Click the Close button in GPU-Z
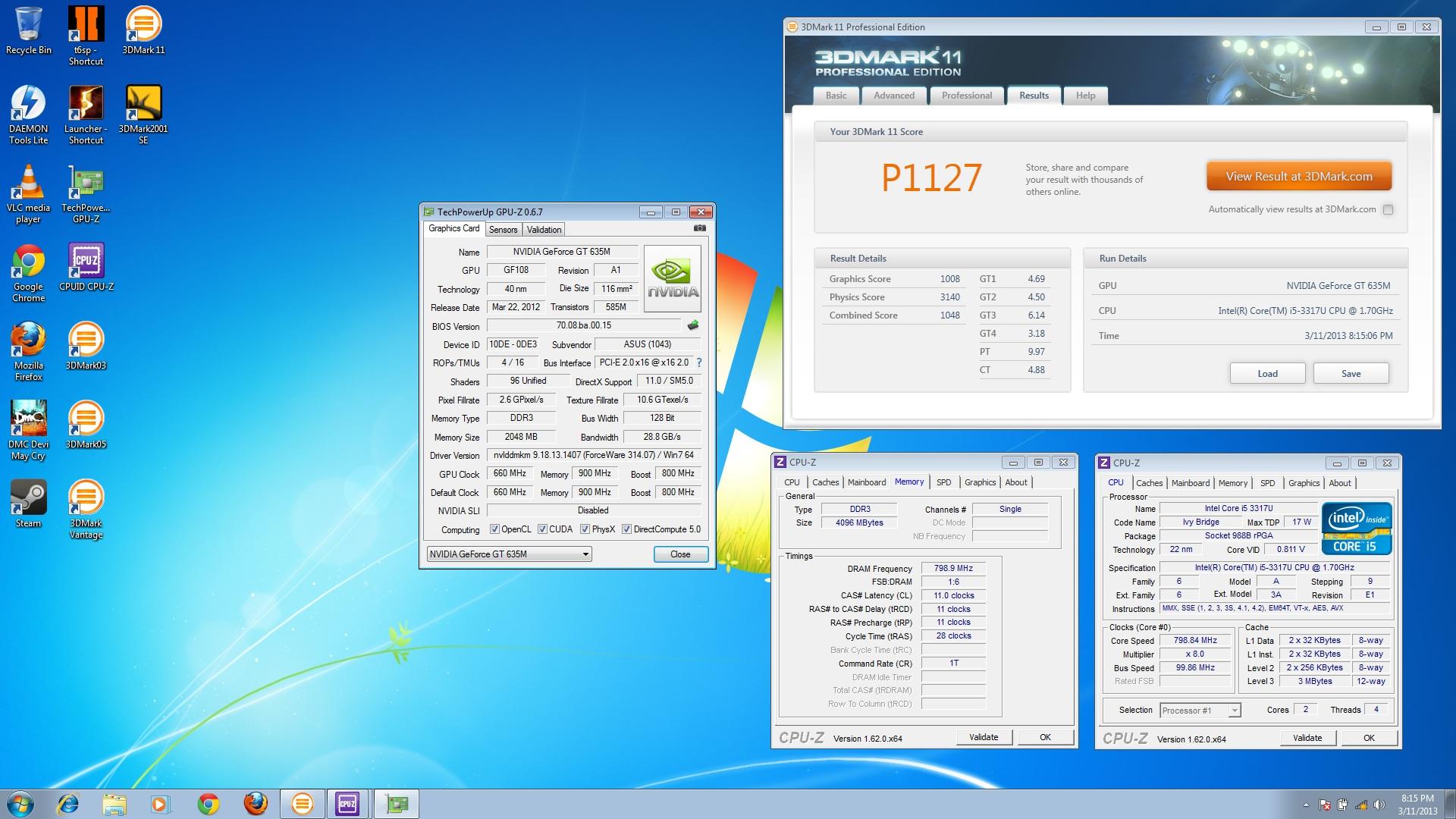1456x819 pixels. [680, 554]
